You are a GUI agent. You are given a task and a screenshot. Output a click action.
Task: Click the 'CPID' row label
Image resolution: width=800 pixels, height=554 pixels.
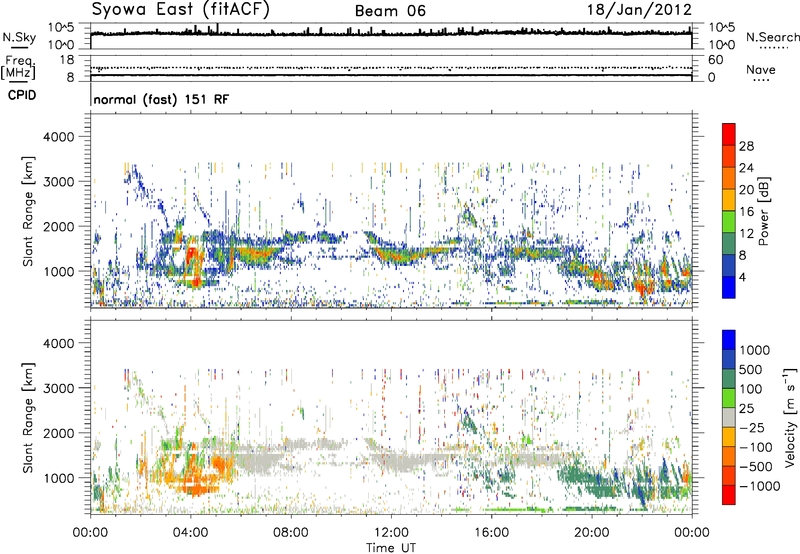click(x=22, y=95)
